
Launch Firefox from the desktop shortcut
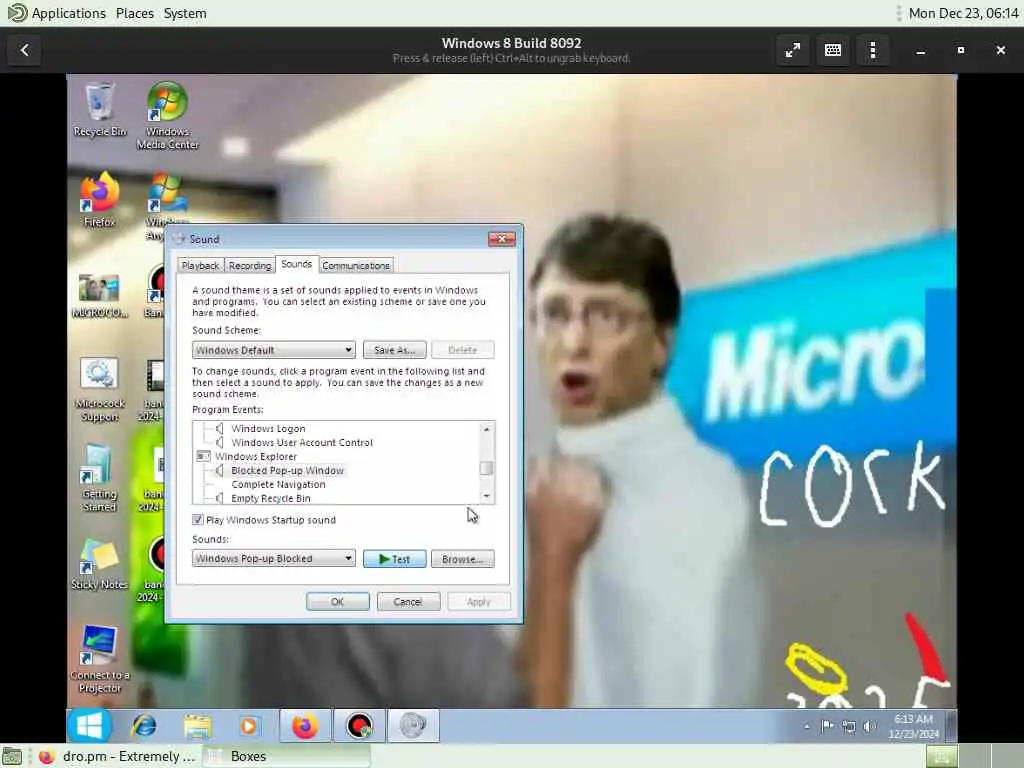coord(99,200)
